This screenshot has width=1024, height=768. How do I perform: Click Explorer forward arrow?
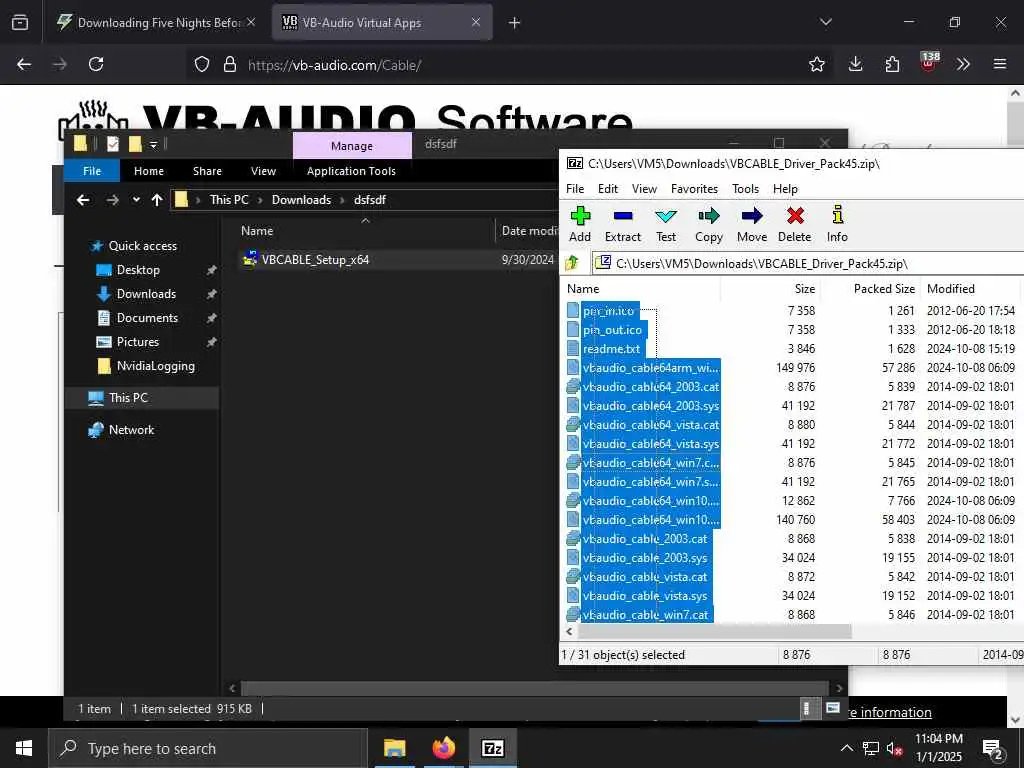click(112, 200)
